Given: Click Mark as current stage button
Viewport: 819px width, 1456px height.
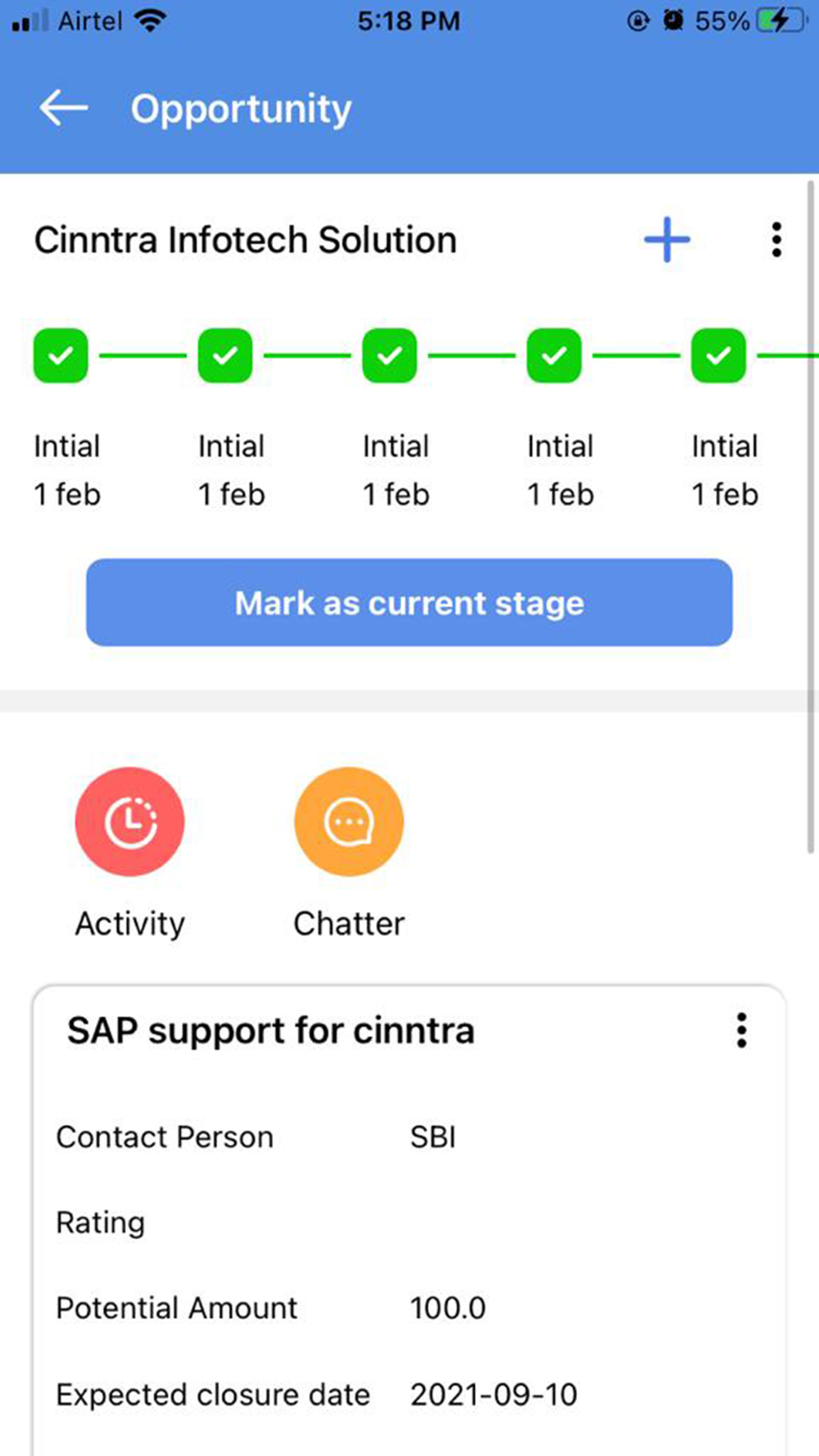Looking at the screenshot, I should 409,603.
